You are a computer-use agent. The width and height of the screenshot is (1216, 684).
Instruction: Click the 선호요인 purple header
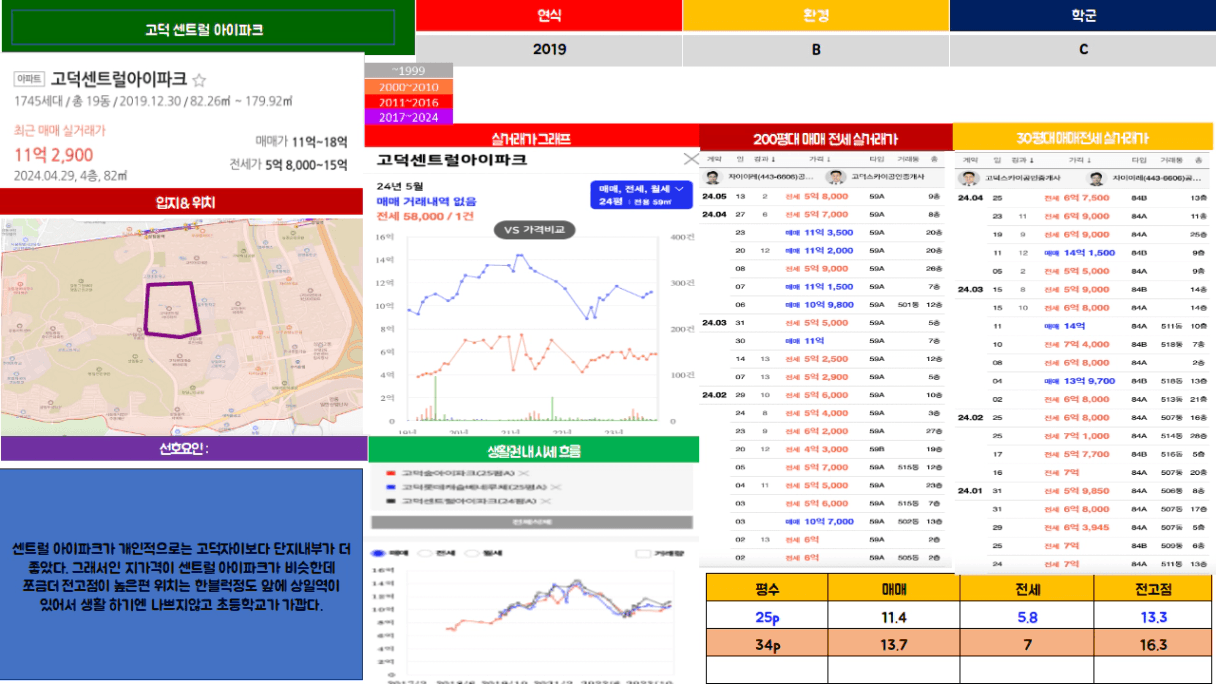[x=184, y=448]
